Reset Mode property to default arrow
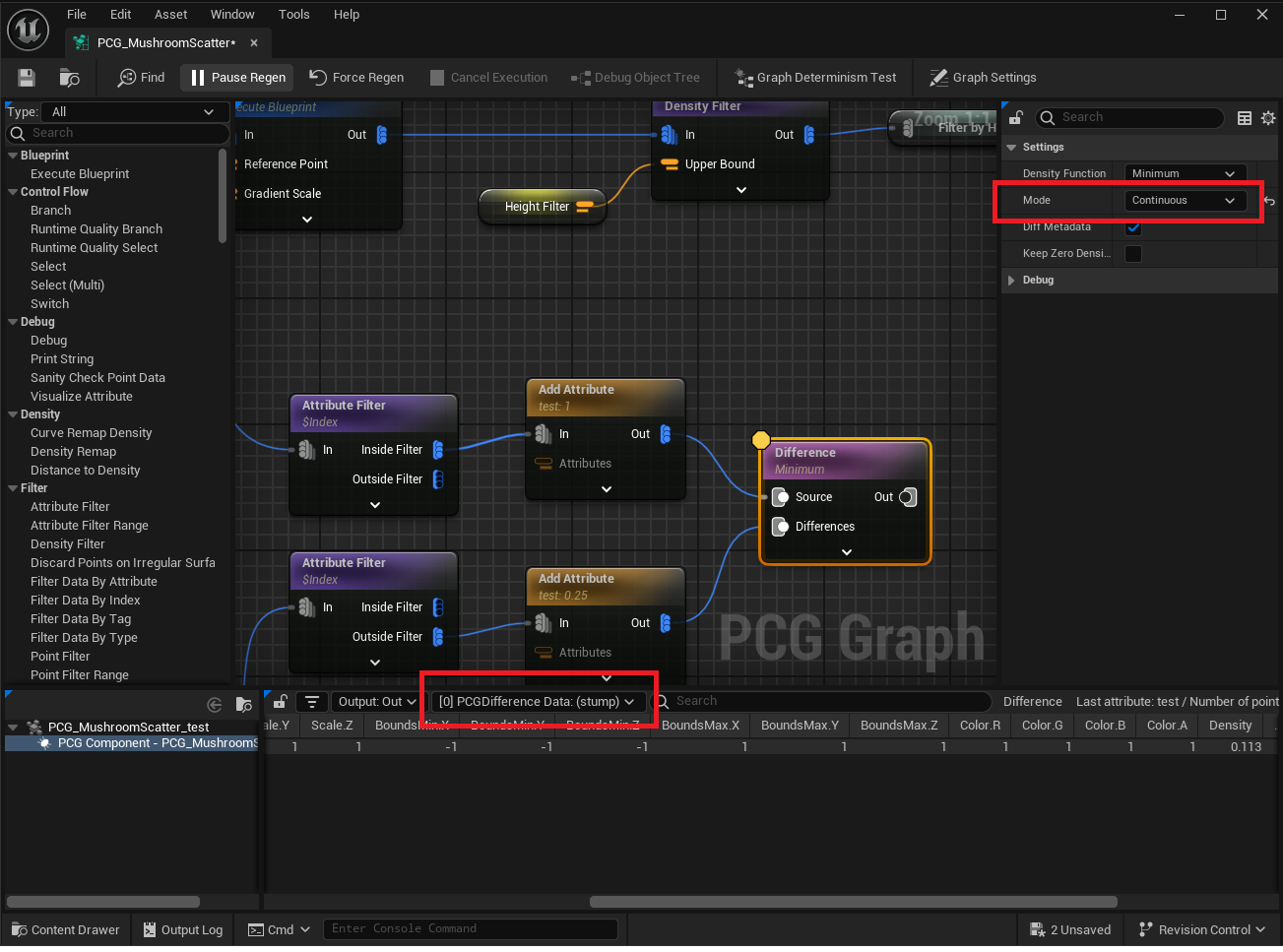 [1269, 201]
